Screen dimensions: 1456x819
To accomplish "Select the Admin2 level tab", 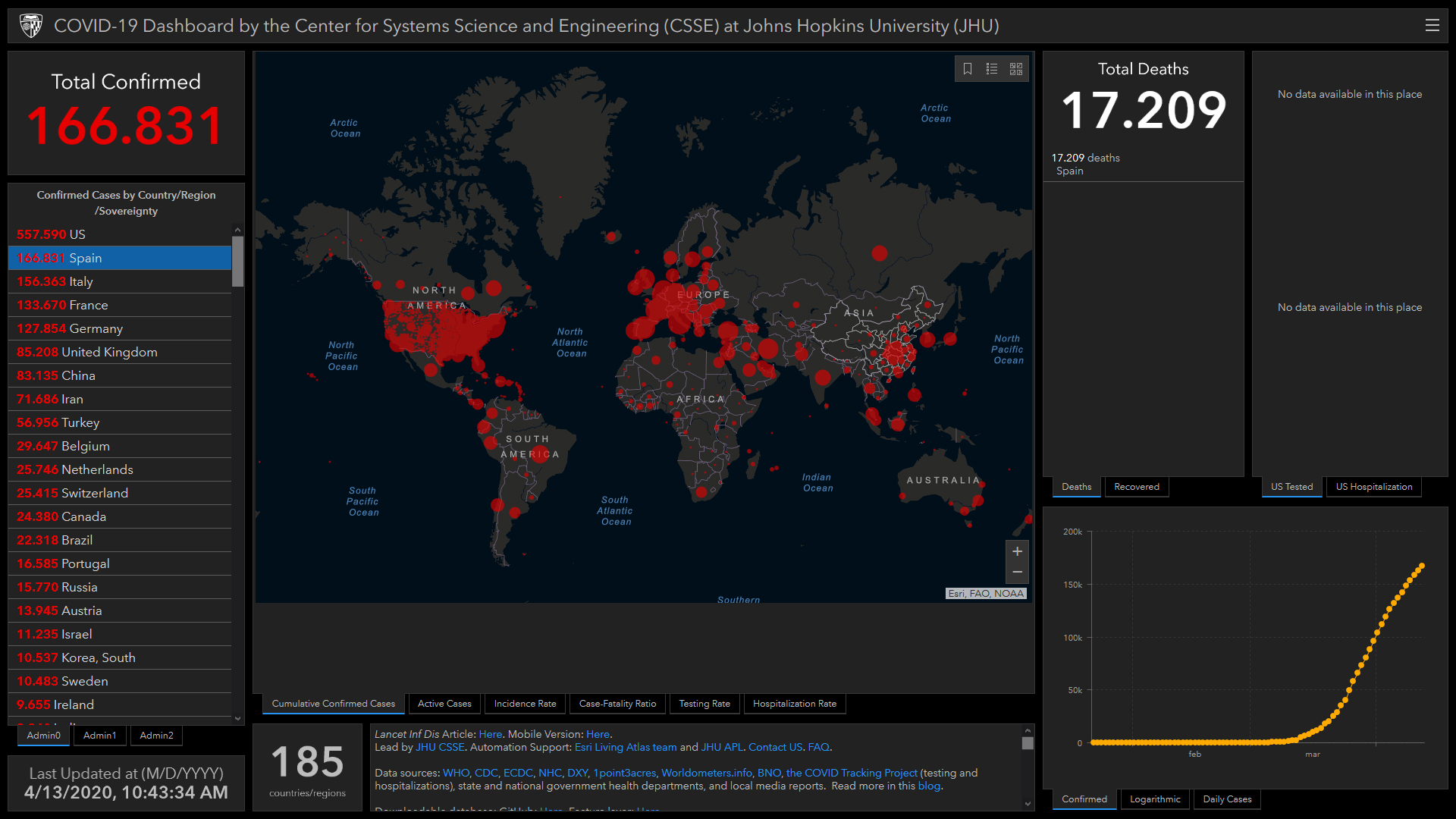I will point(156,736).
